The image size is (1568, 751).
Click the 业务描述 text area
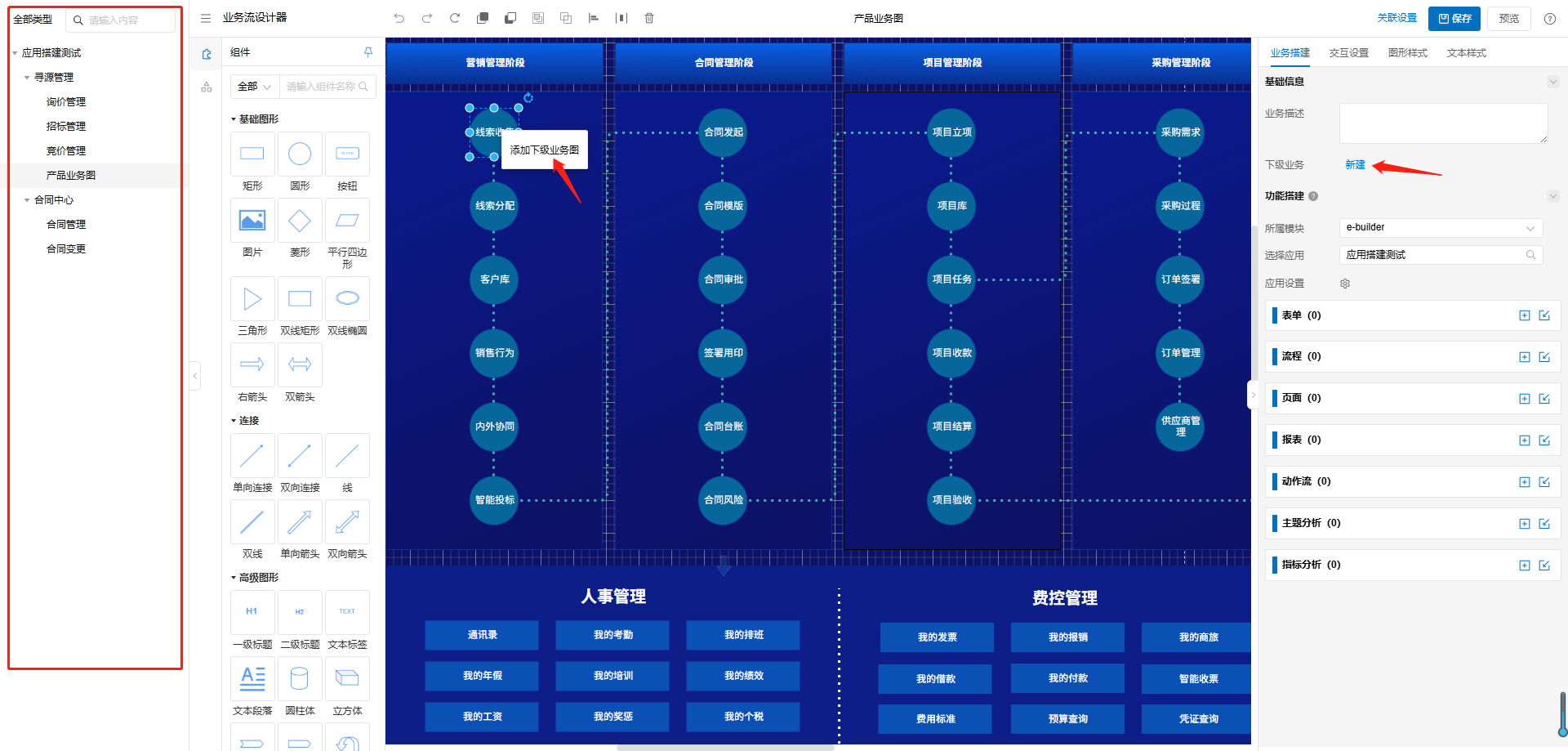tap(1443, 123)
